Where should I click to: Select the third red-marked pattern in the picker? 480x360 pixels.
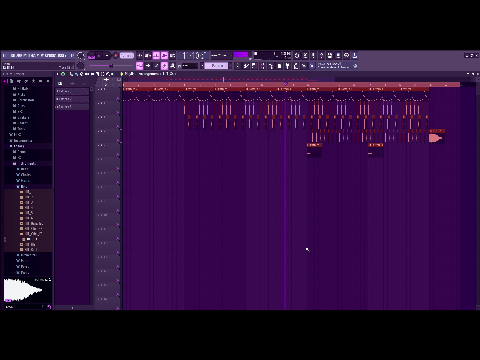(x=72, y=107)
